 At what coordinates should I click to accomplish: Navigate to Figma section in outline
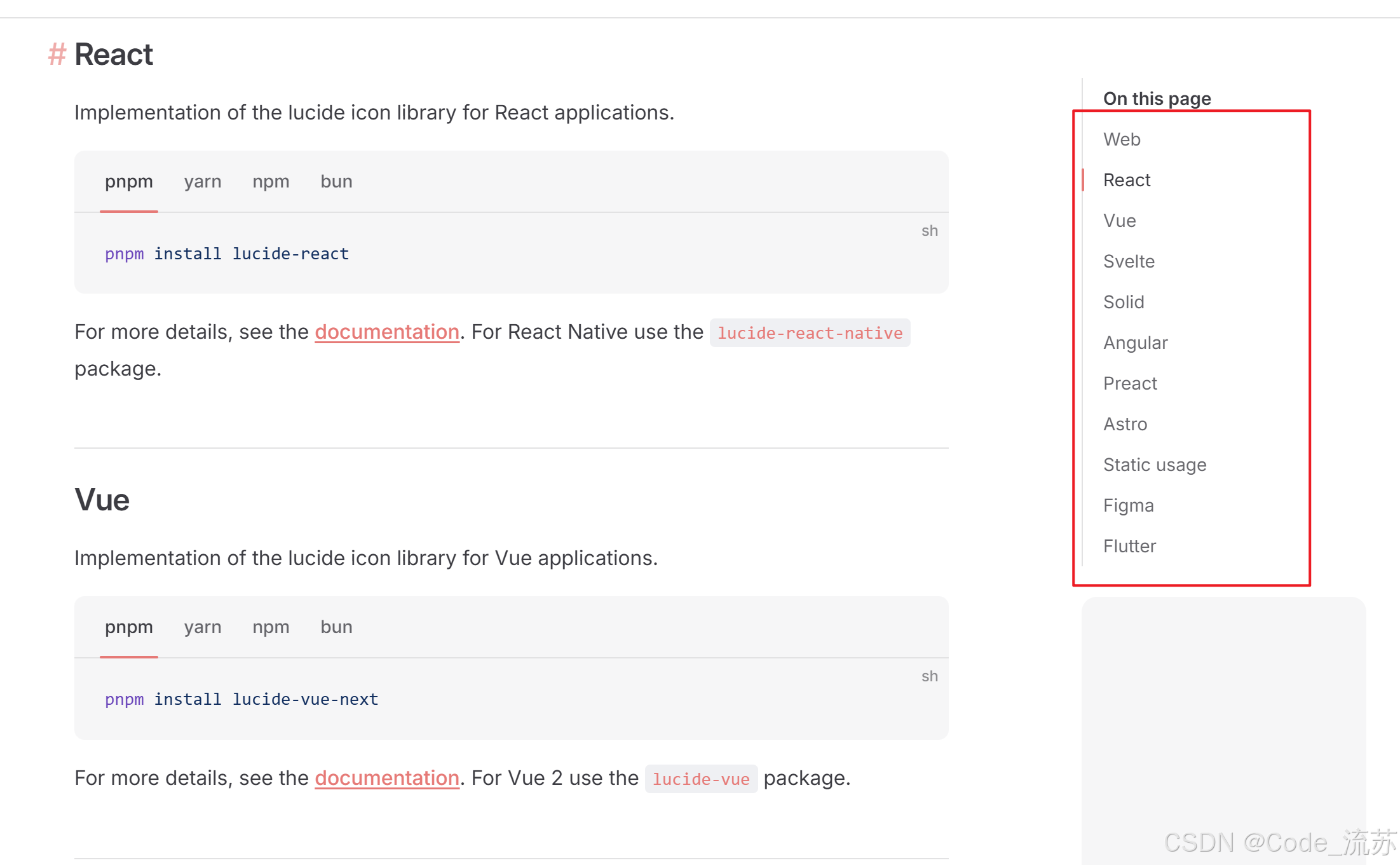point(1128,506)
